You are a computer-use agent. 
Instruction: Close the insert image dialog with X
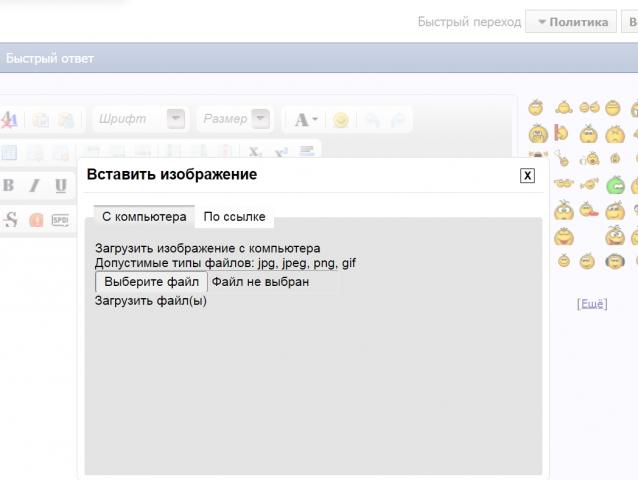(528, 176)
